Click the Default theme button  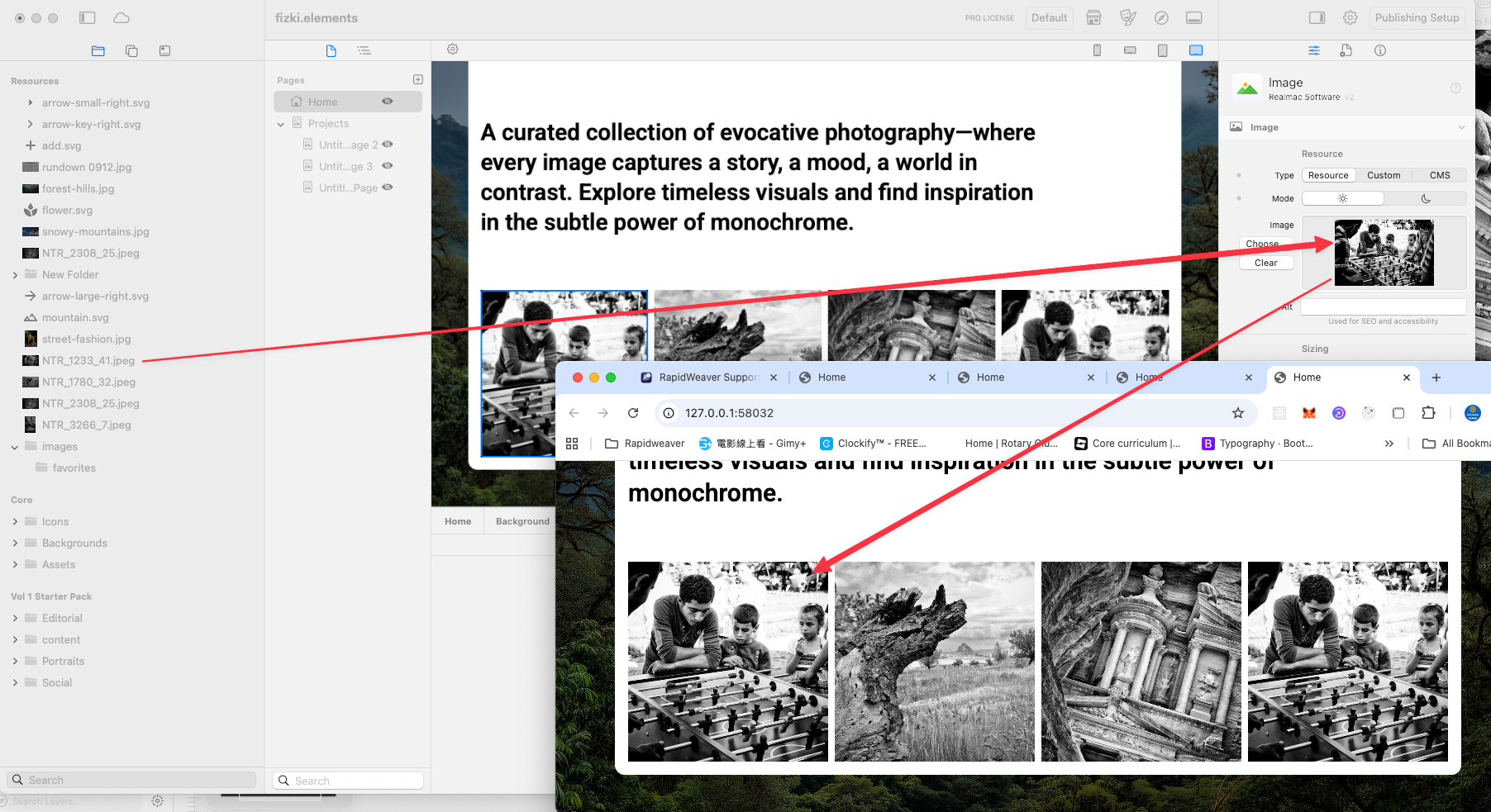(1049, 17)
